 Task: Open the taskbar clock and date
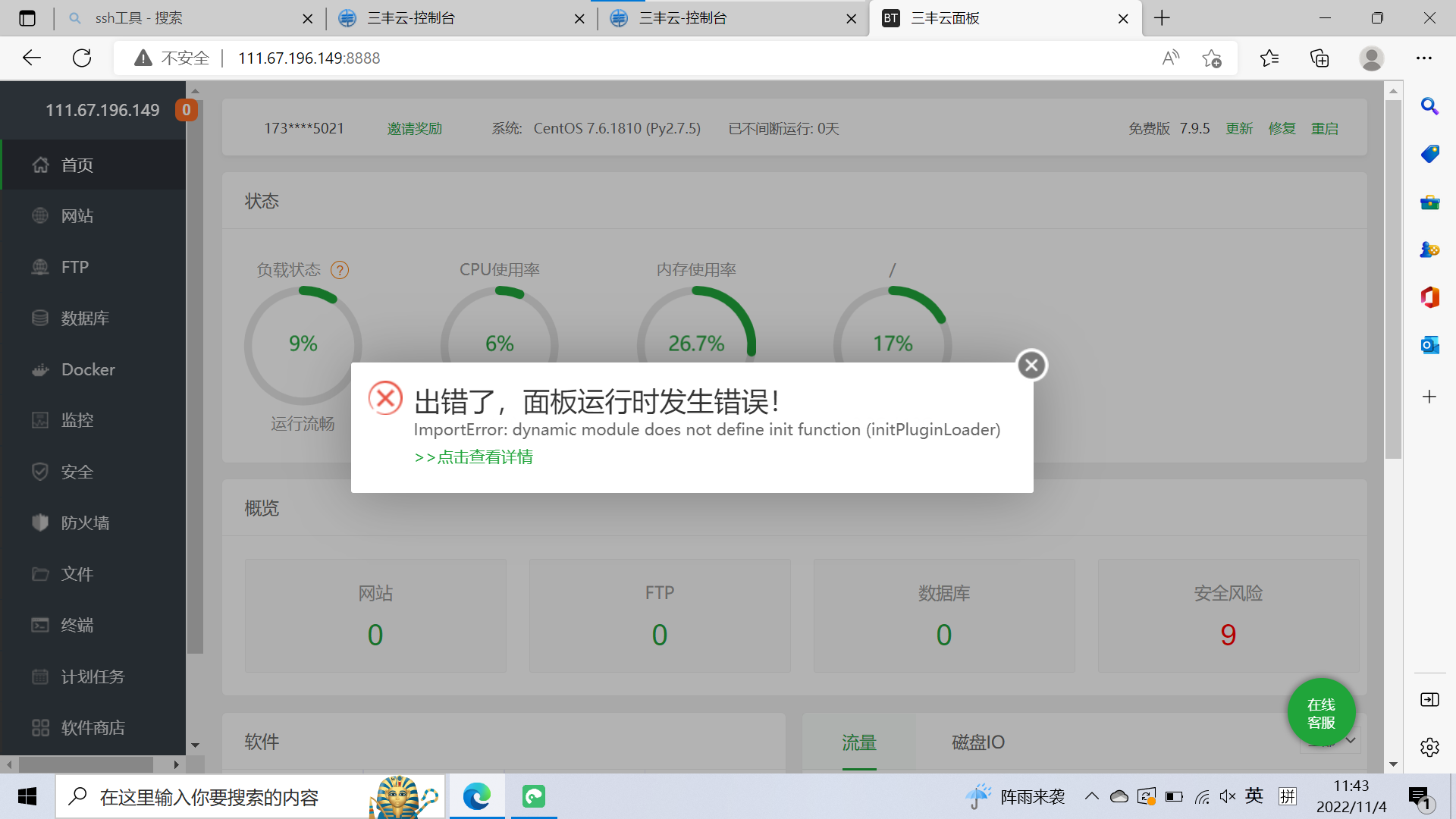(1351, 796)
